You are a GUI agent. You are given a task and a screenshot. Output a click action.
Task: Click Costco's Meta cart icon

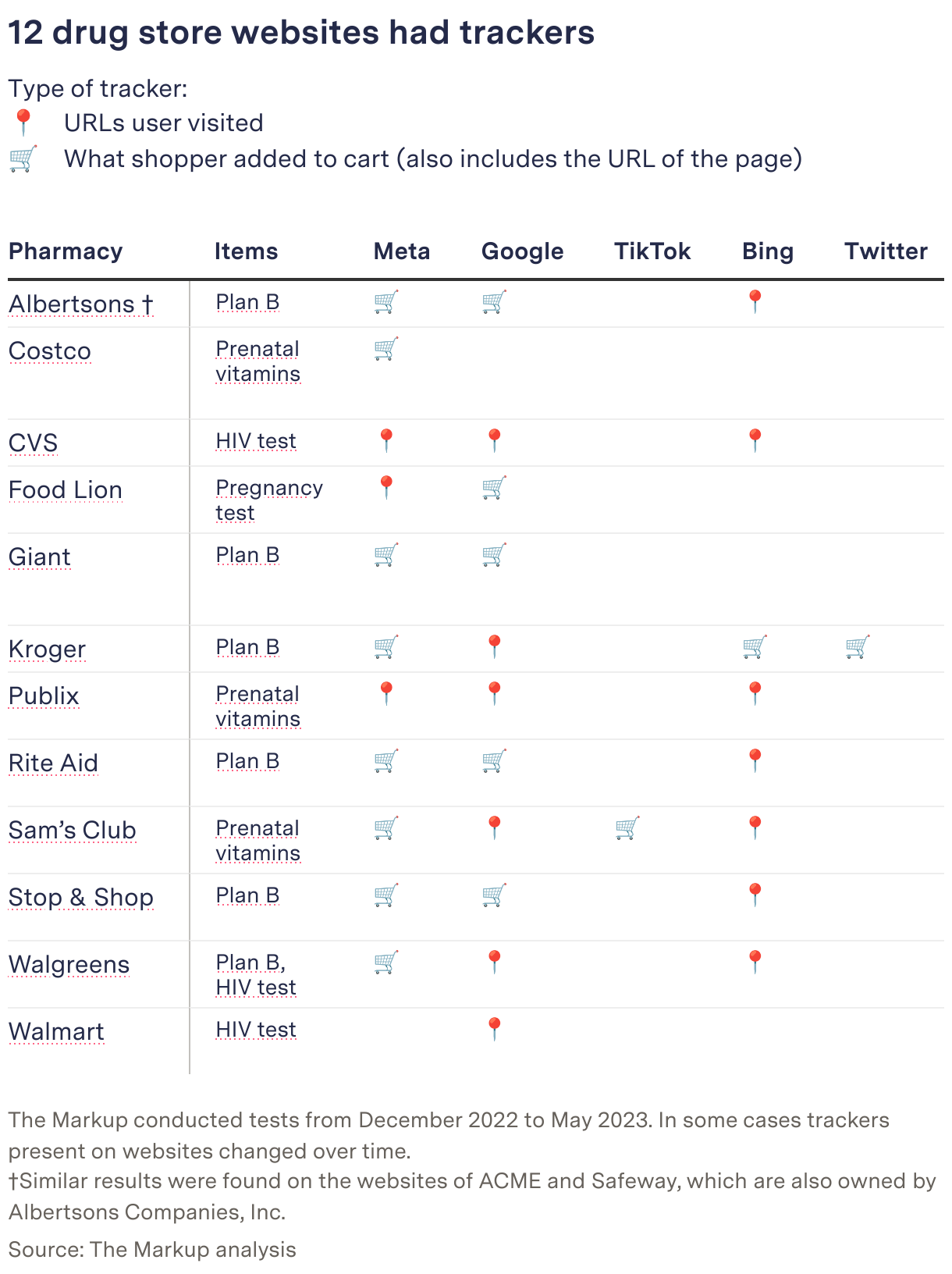(386, 349)
